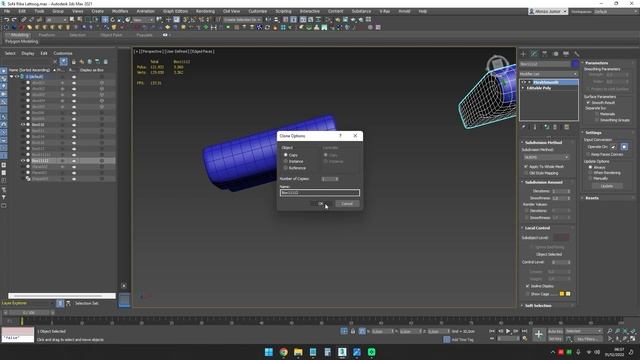
Task: Select the Select and Rotate tool
Action: pos(113,20)
